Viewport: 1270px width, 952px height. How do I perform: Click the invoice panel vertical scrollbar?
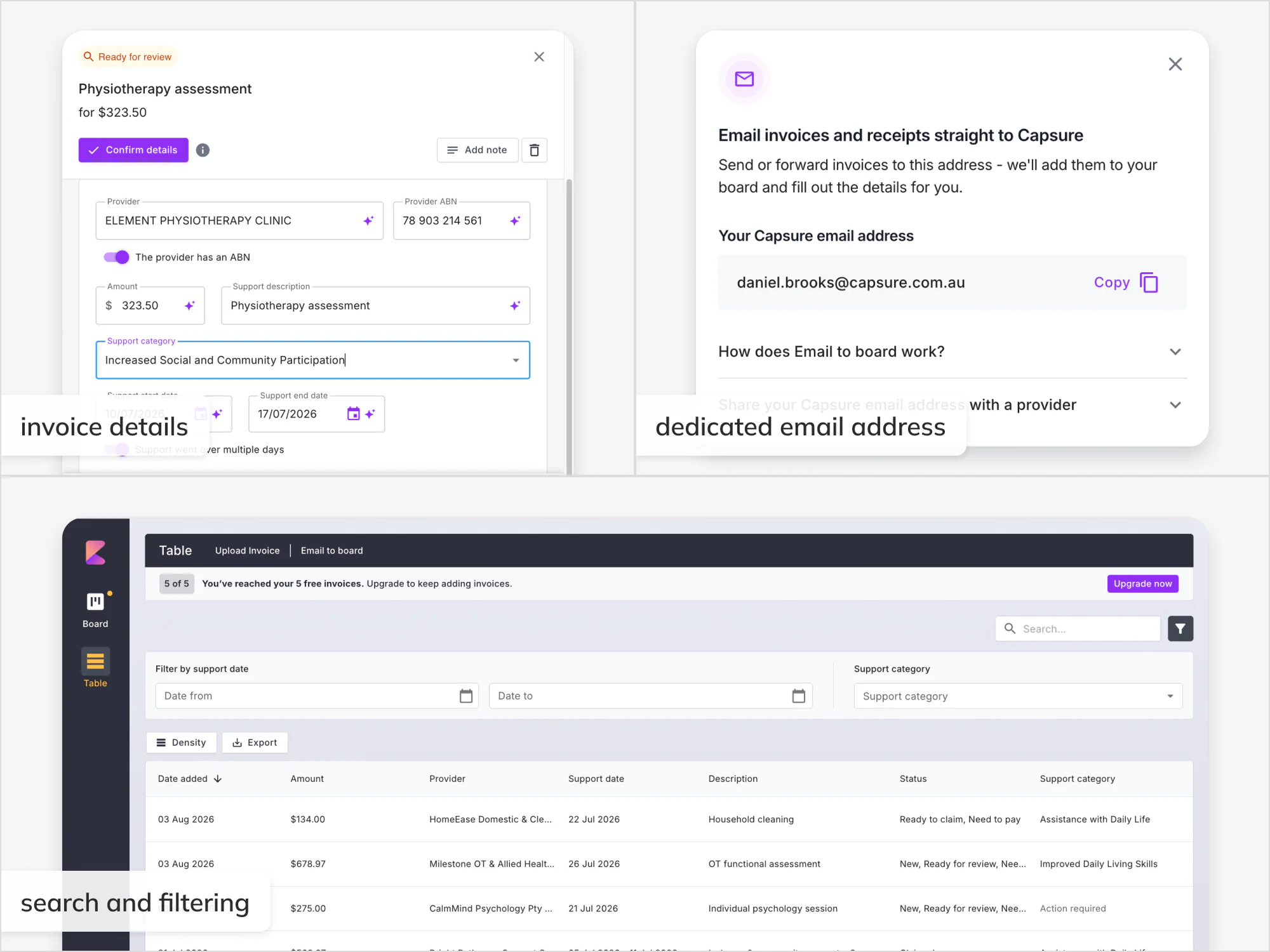pos(569,326)
